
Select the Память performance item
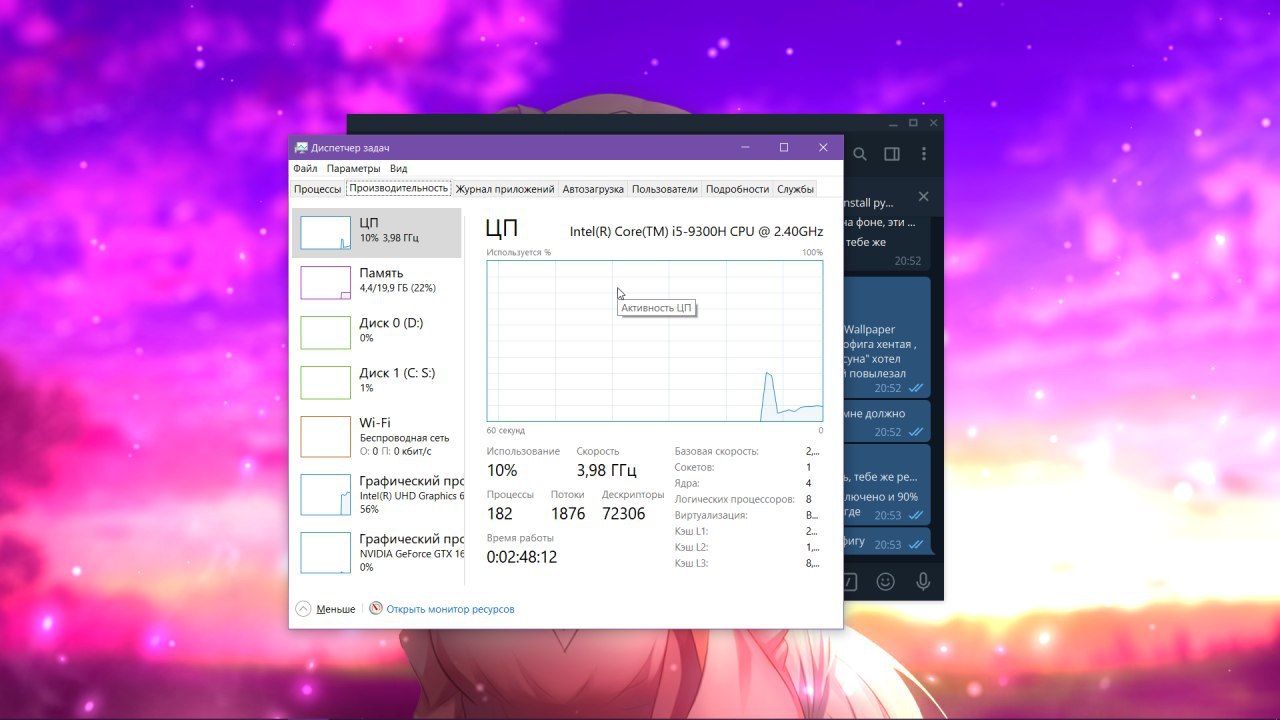coord(377,282)
